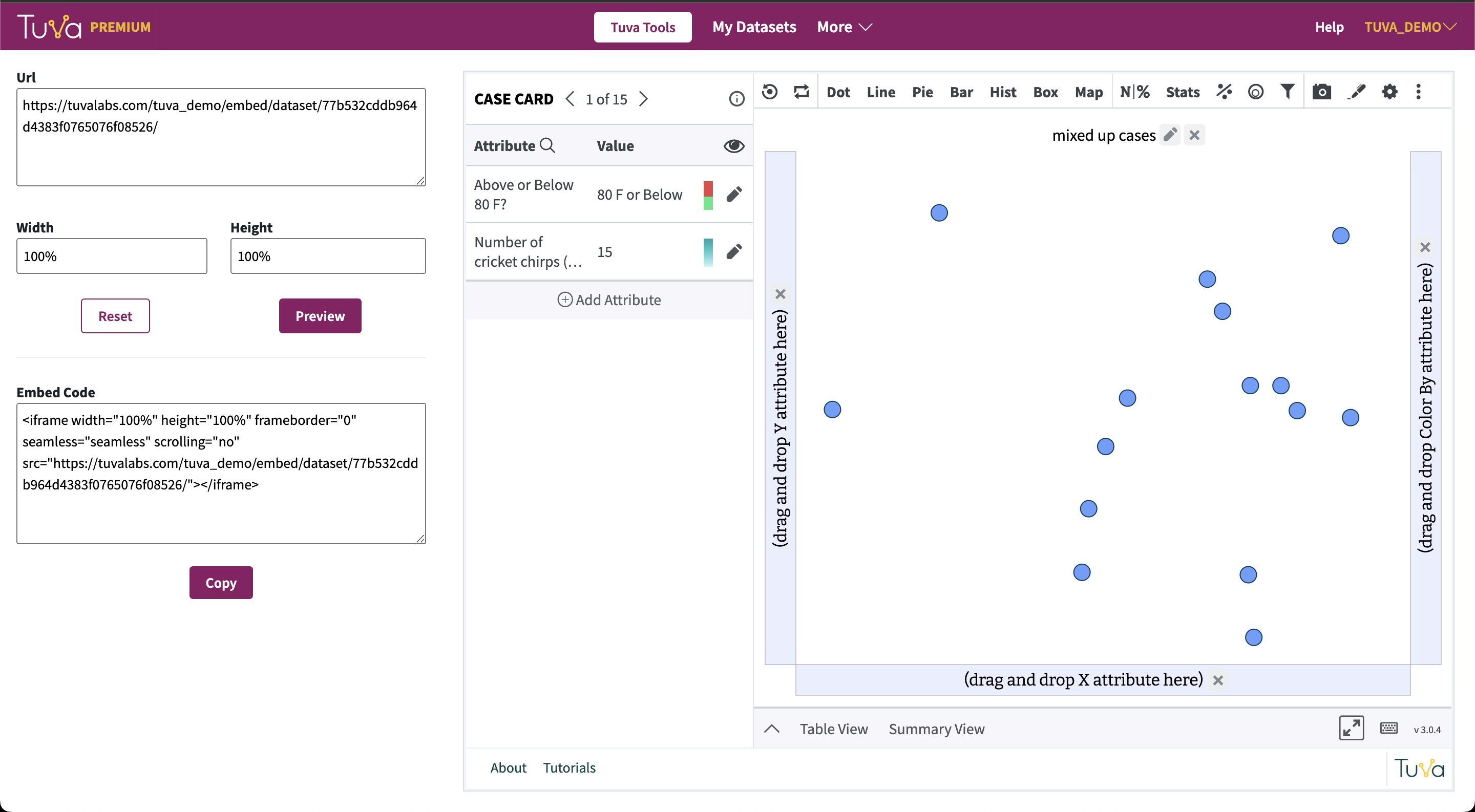Open the Stats menu
The height and width of the screenshot is (812, 1475).
(x=1183, y=92)
